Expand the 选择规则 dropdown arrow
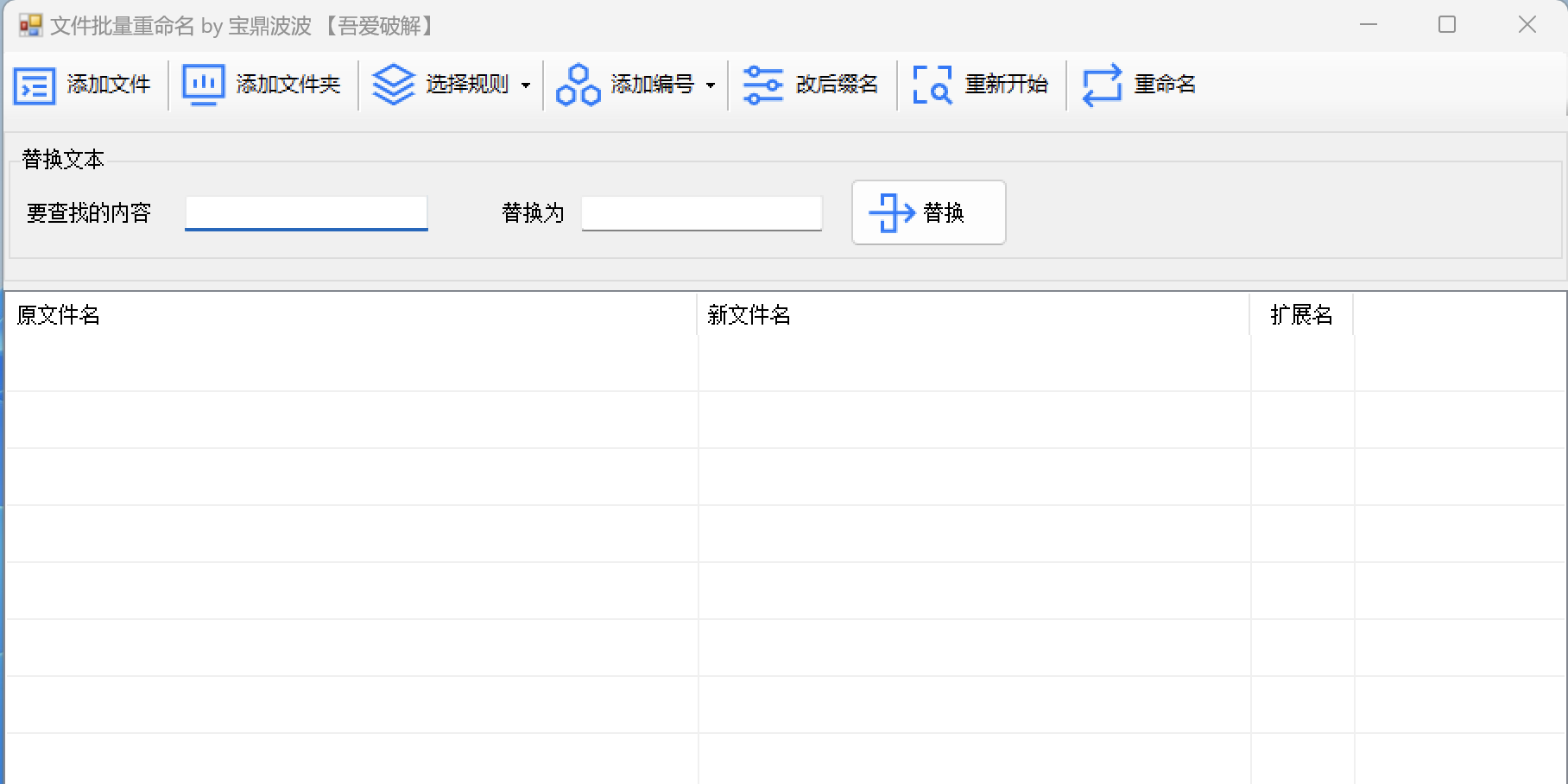The width and height of the screenshot is (1568, 784). click(x=526, y=85)
